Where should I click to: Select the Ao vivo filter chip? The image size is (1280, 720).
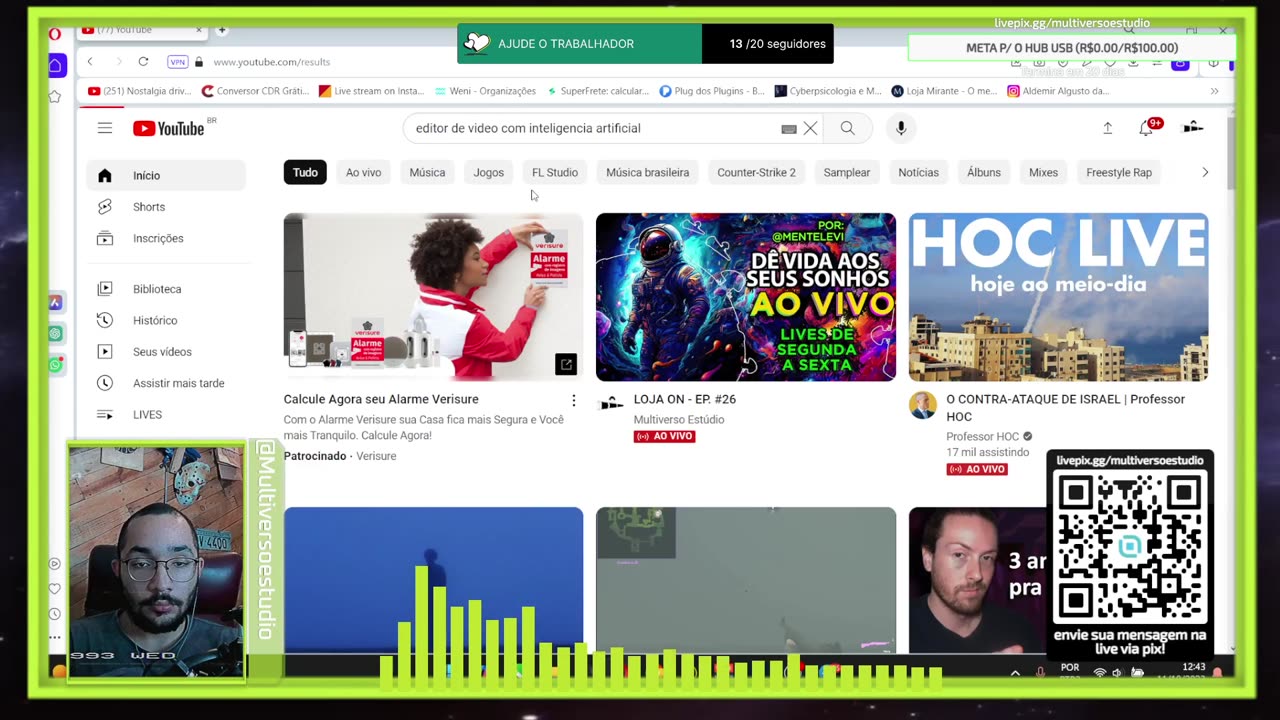coord(364,173)
